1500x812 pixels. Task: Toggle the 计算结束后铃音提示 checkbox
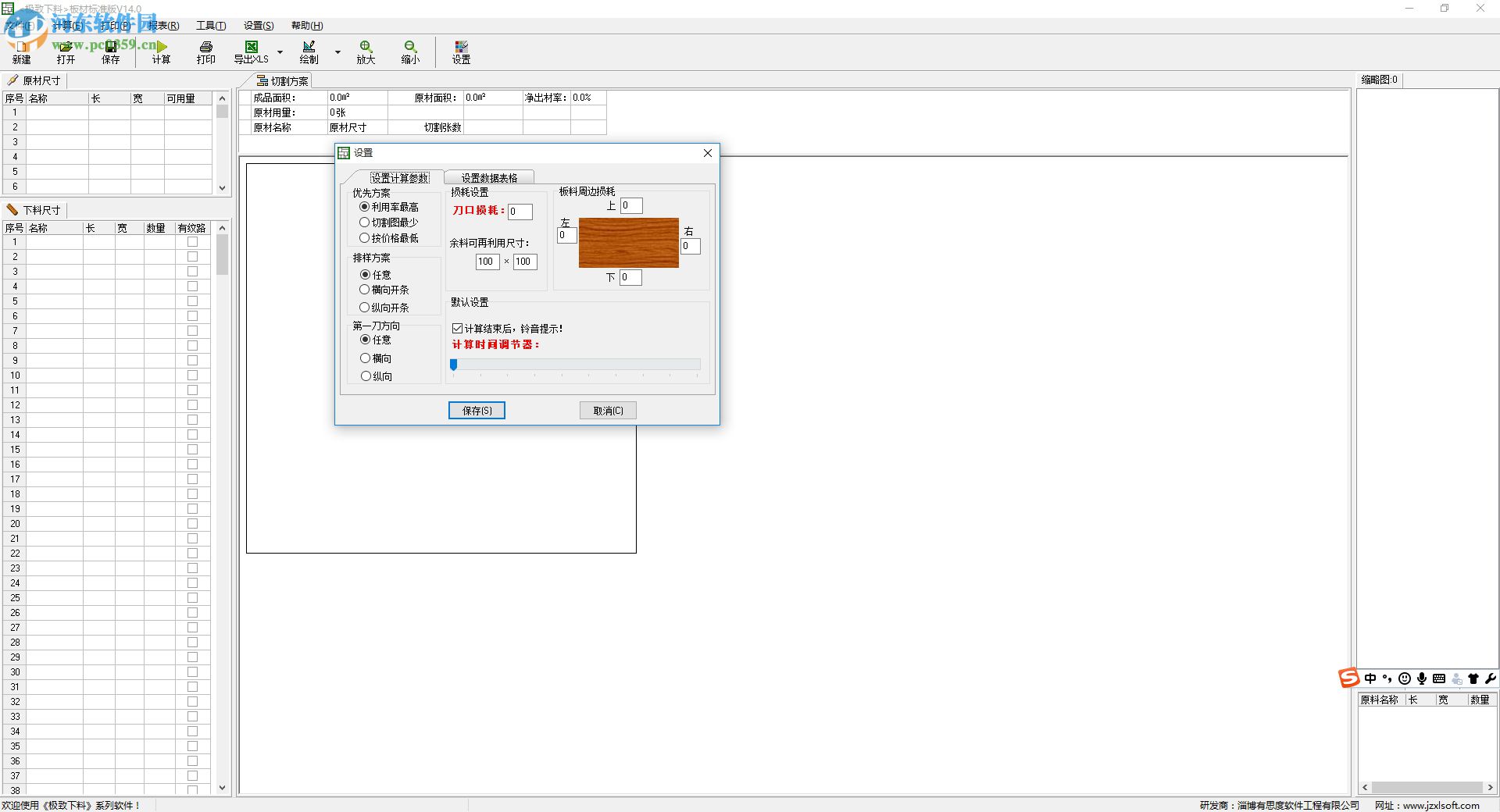pos(458,329)
